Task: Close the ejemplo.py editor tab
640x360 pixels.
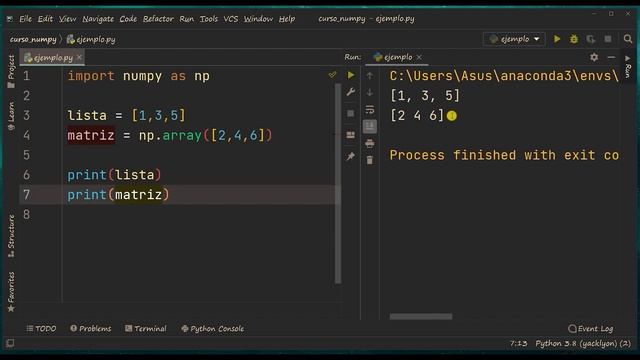Action: coord(79,57)
